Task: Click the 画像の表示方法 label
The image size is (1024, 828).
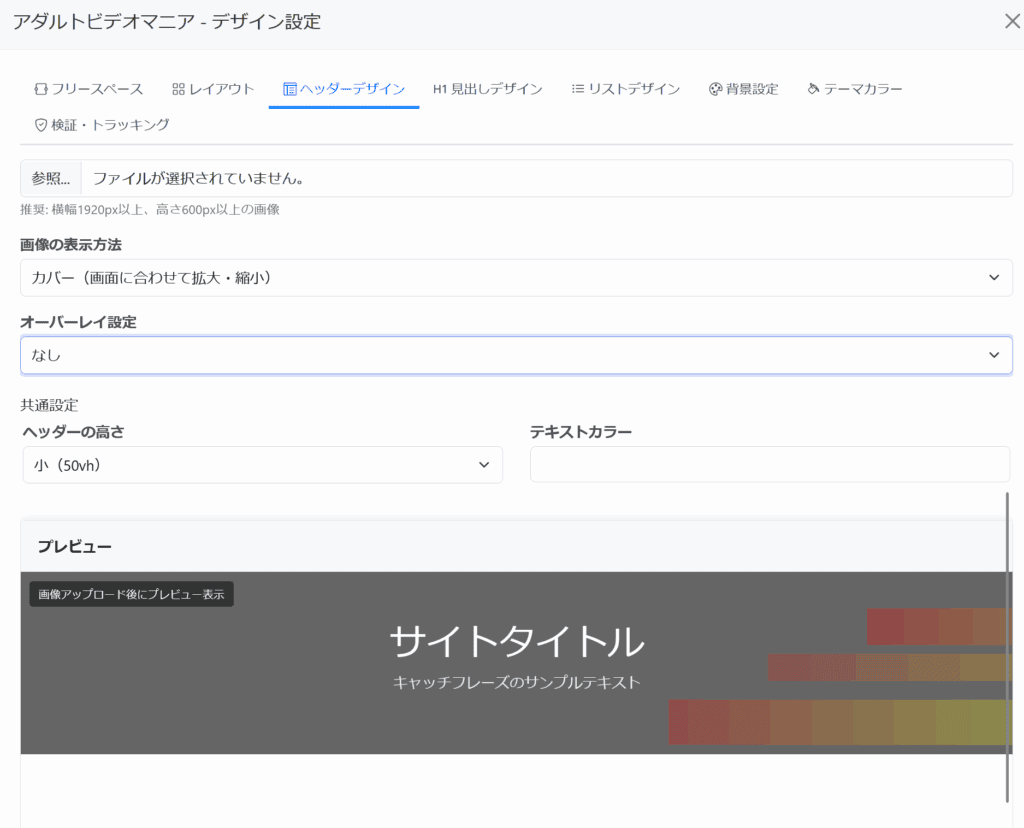Action: (71, 245)
